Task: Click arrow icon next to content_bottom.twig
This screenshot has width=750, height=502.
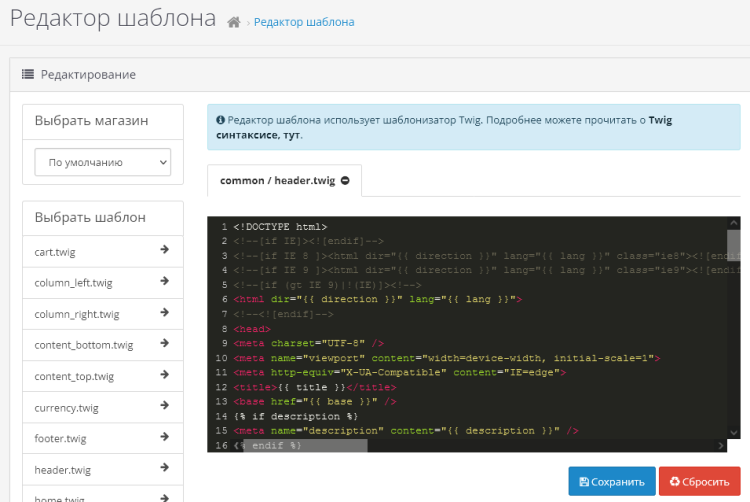Action: tap(165, 344)
